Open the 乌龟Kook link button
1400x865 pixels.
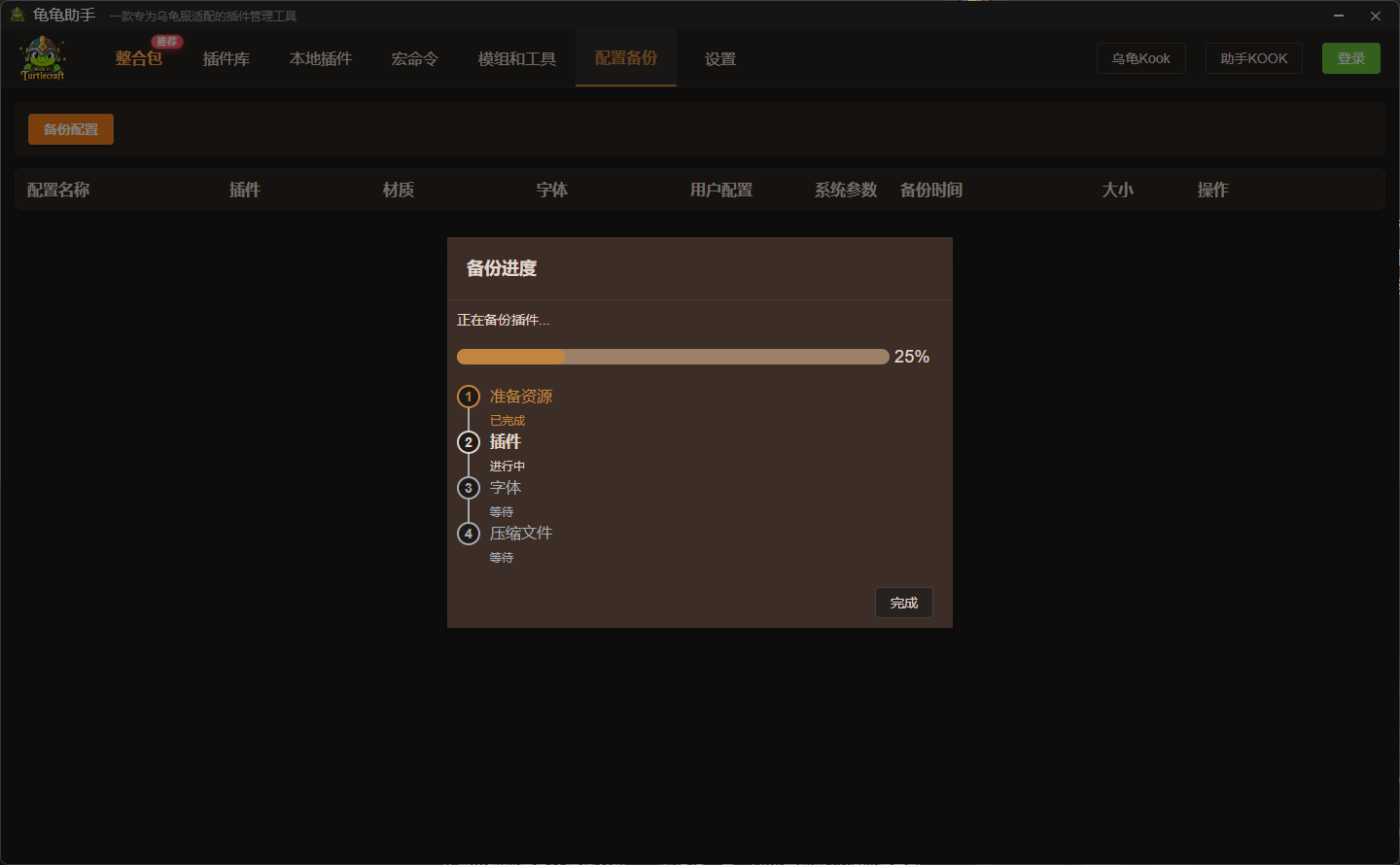[x=1141, y=58]
